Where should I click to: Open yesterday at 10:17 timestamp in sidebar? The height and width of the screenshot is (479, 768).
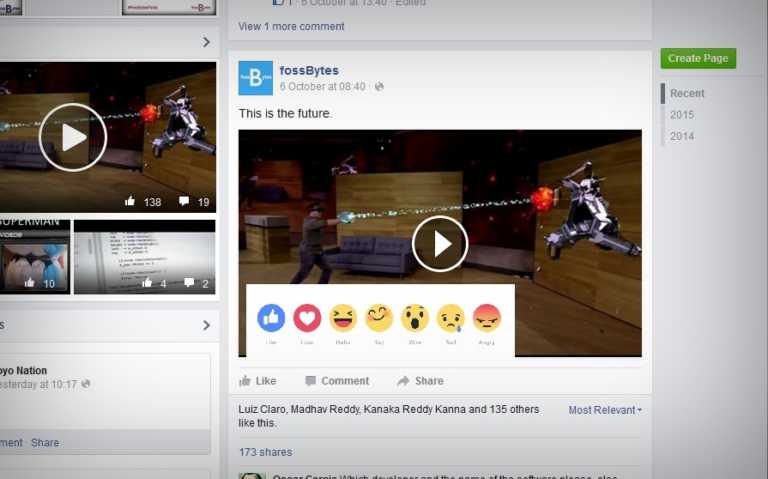39,384
